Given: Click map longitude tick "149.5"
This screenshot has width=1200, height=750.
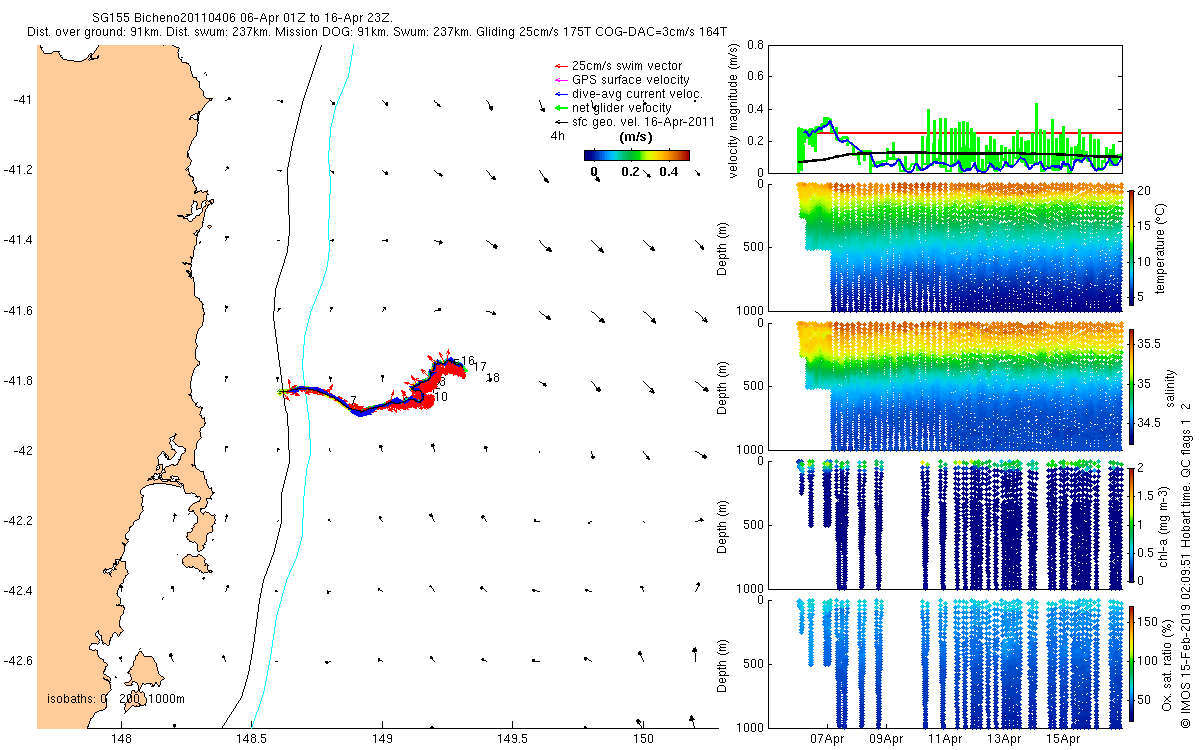Looking at the screenshot, I should click(512, 739).
